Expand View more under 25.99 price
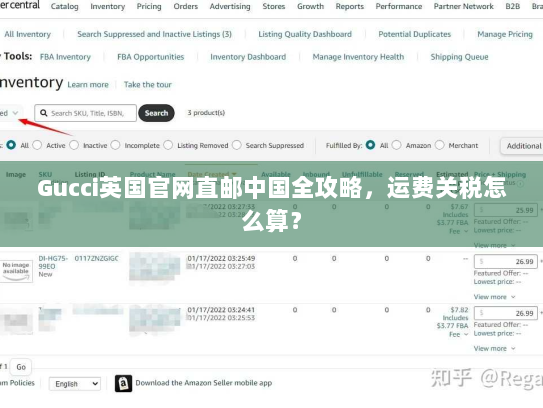This screenshot has height=408, width=543. pyautogui.click(x=495, y=245)
